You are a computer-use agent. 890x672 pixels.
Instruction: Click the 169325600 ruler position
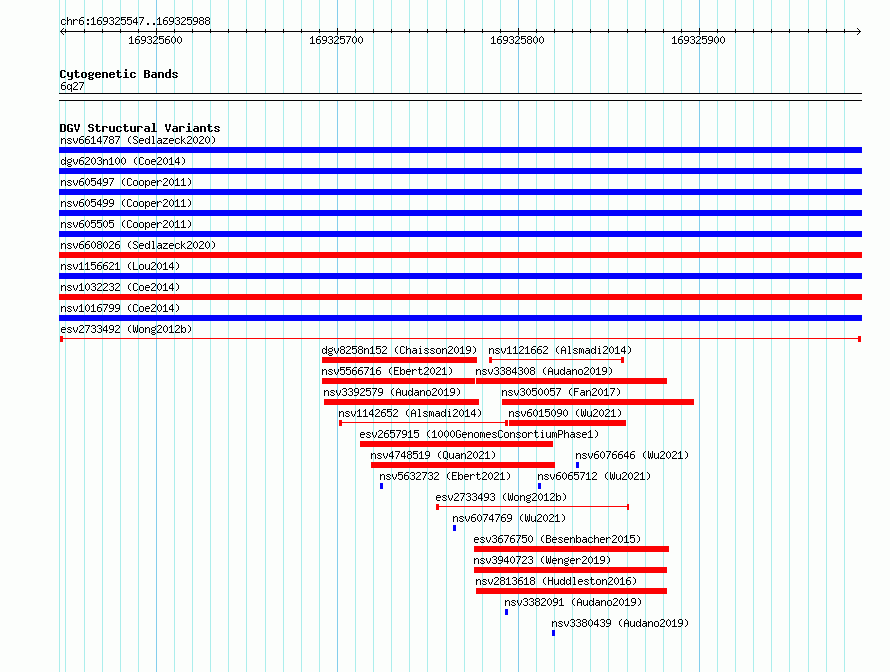pyautogui.click(x=155, y=40)
